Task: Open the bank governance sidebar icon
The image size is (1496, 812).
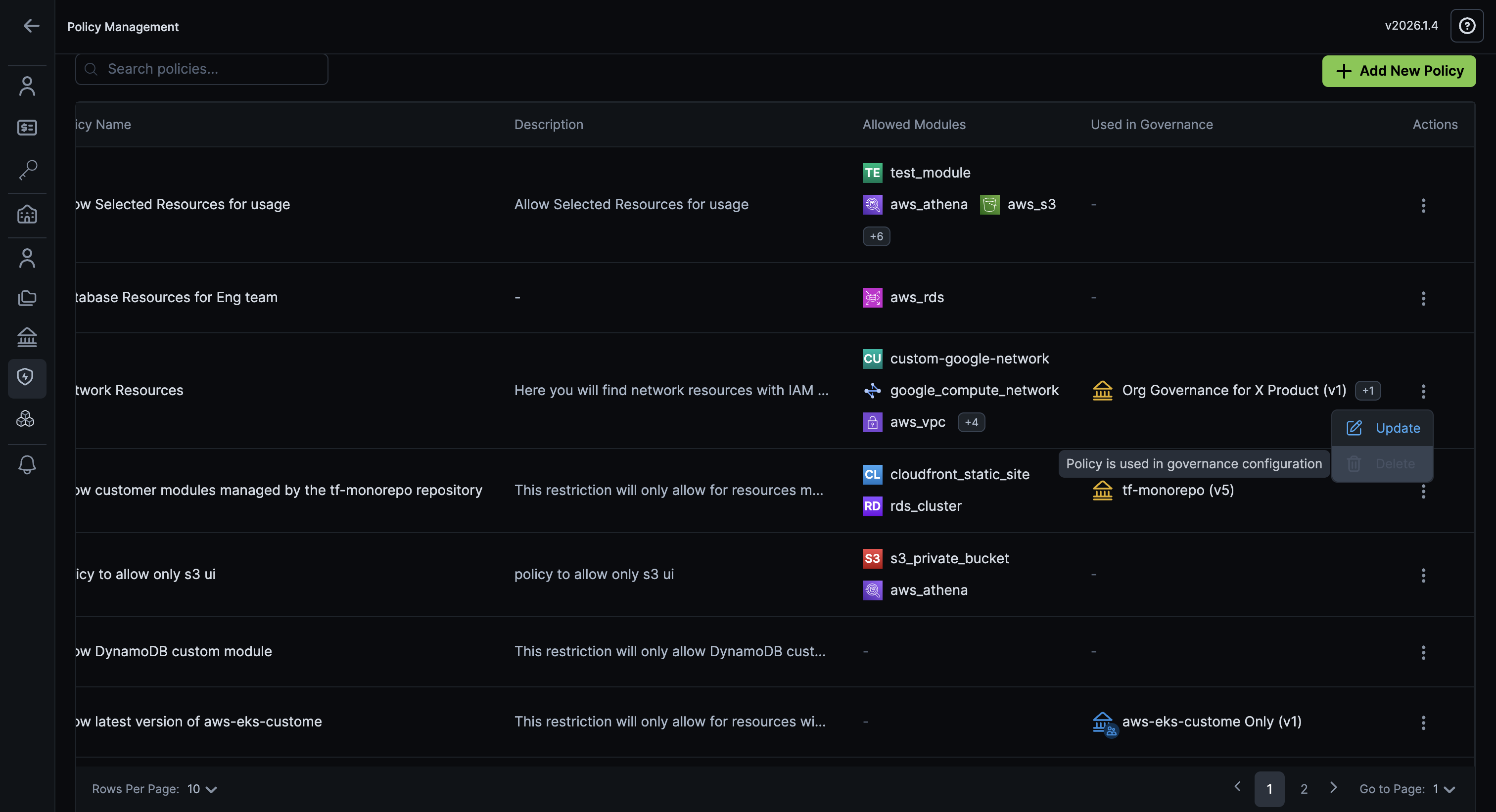Action: coord(27,337)
